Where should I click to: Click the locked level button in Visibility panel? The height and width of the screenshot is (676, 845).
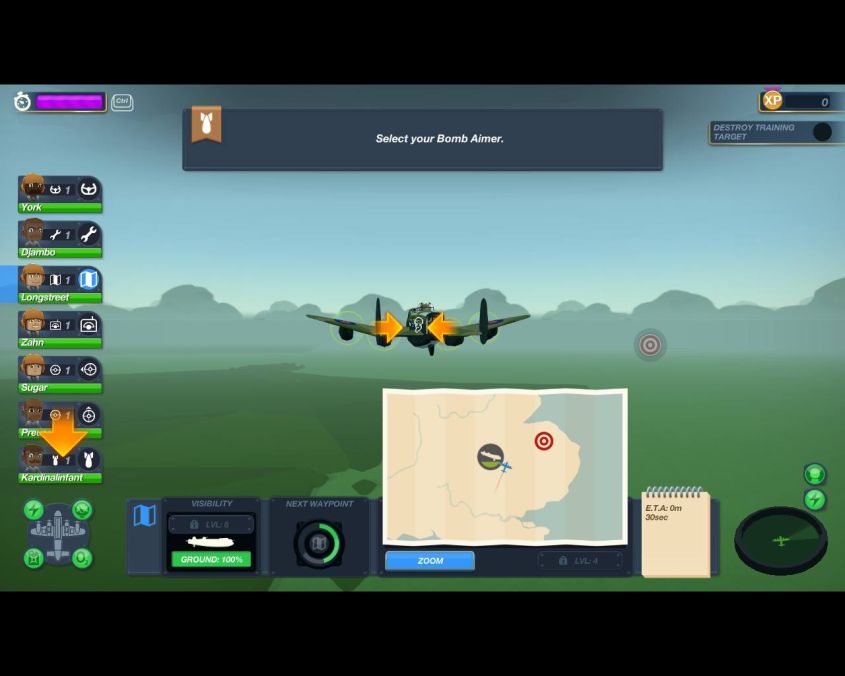point(211,524)
